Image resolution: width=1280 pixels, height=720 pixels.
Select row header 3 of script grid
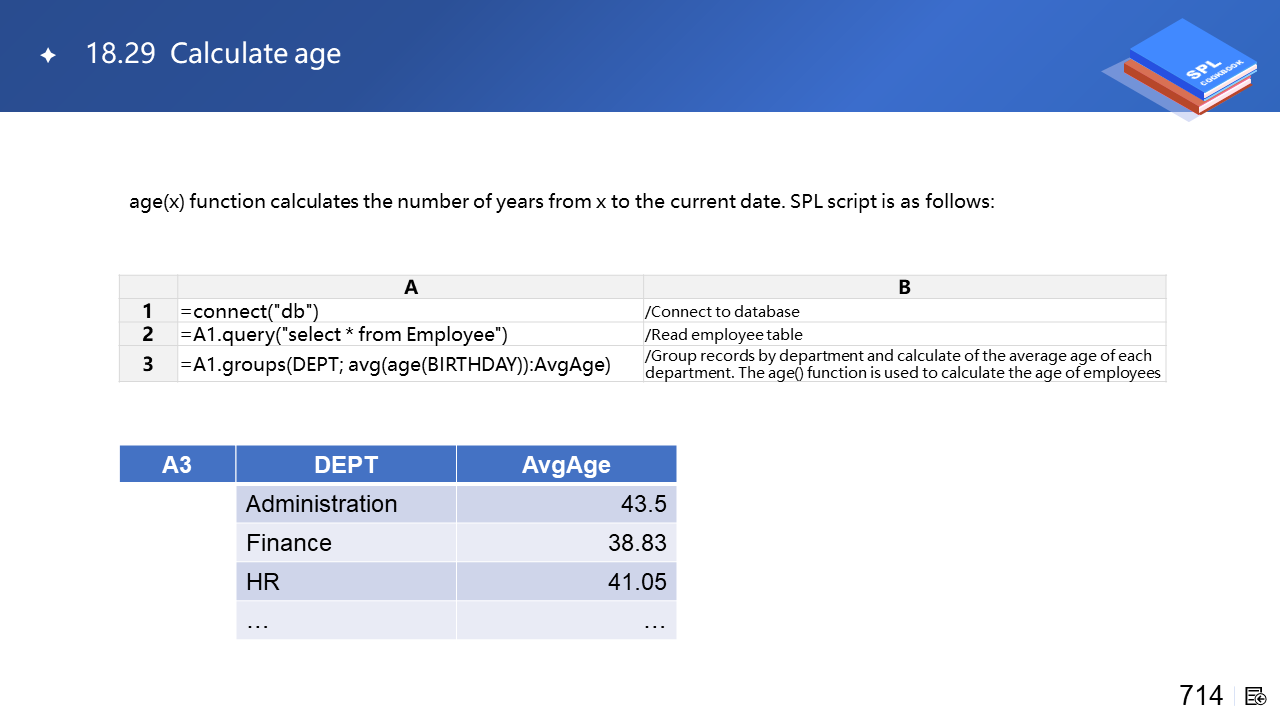pos(148,364)
